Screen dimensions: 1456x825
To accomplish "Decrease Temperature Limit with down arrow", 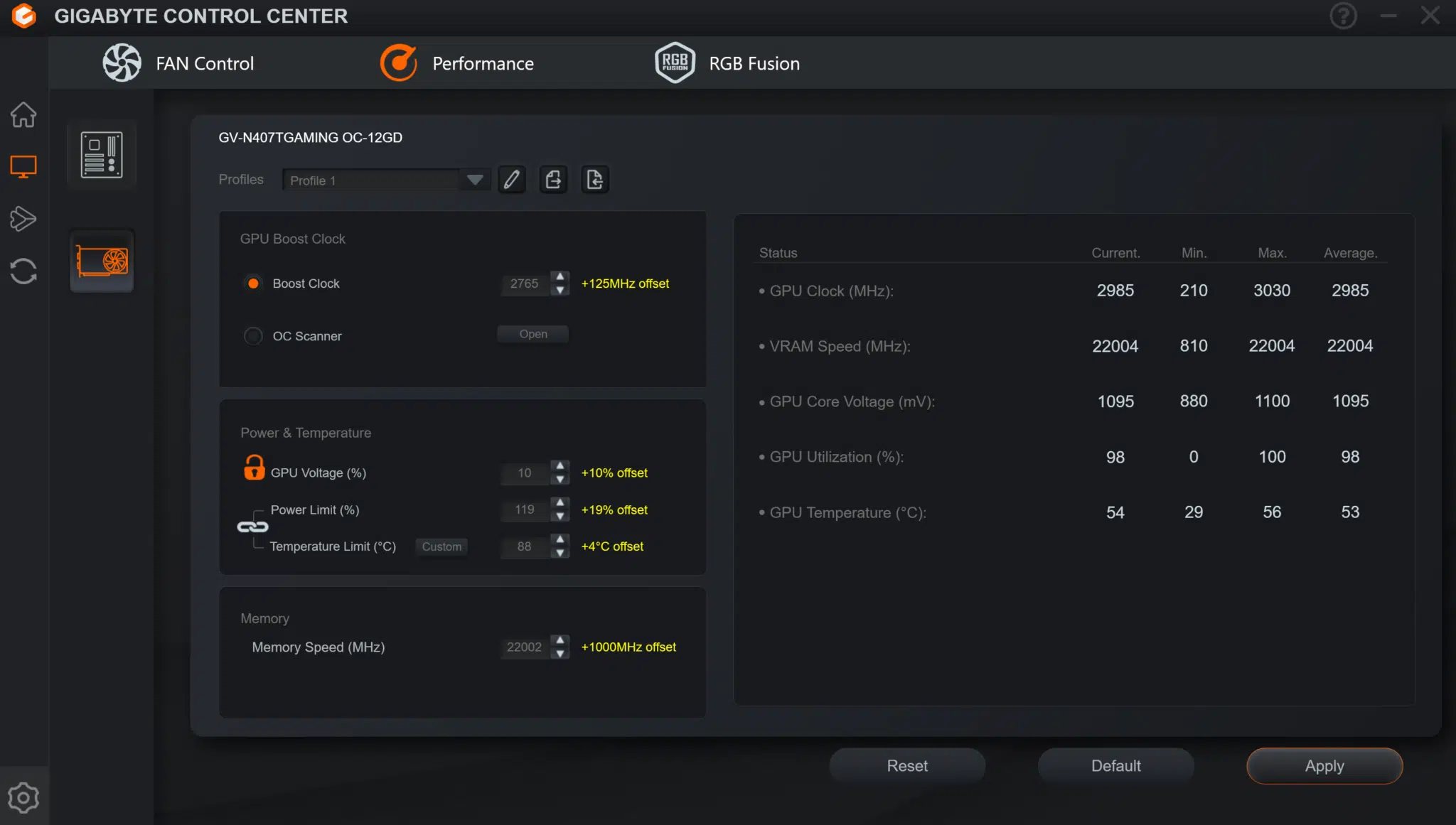I will pyautogui.click(x=560, y=554).
